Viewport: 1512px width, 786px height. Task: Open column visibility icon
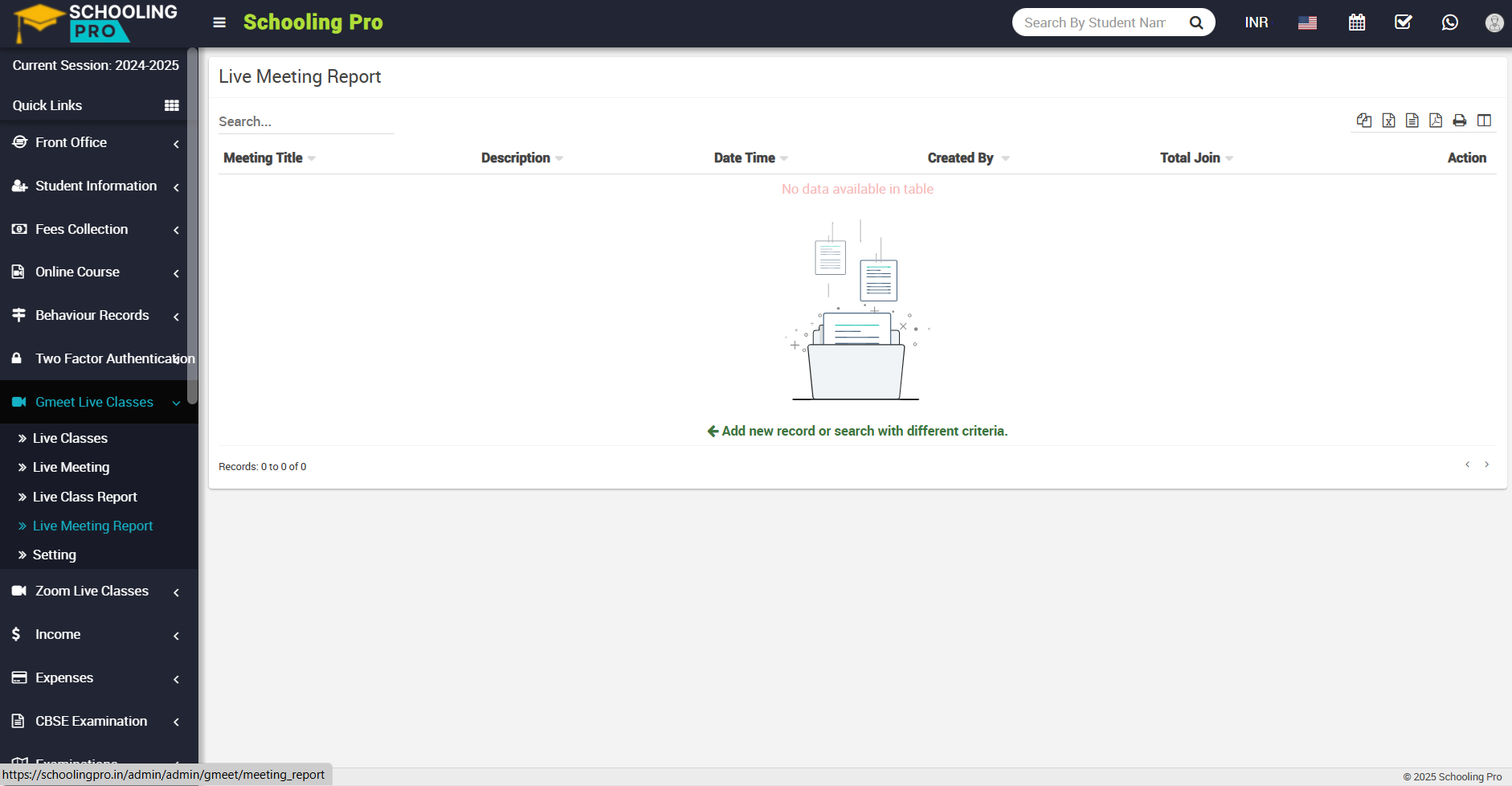click(x=1484, y=121)
